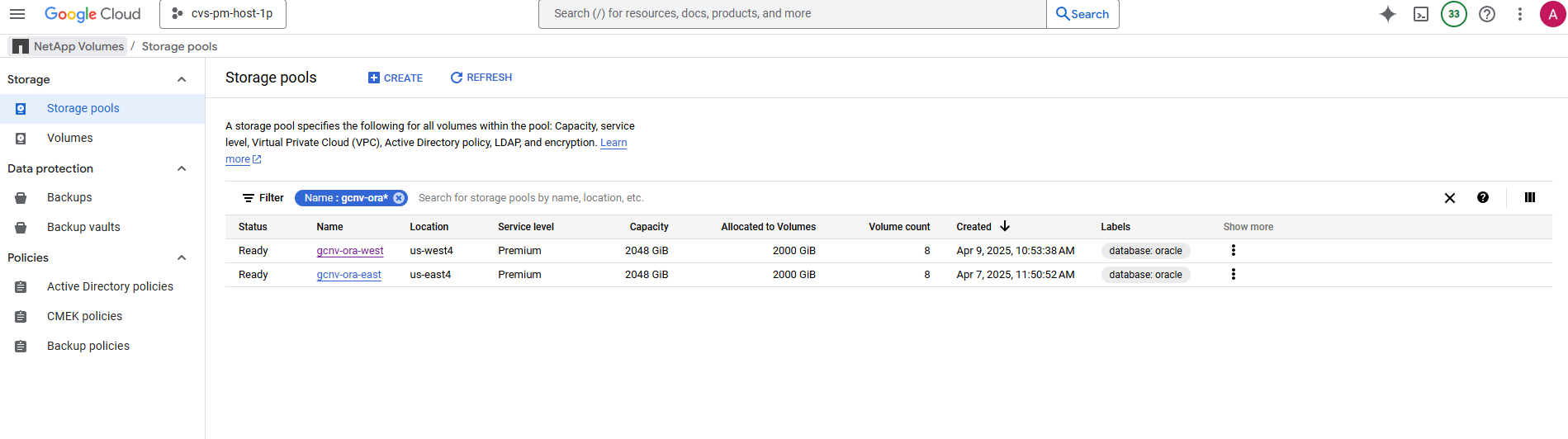The width and height of the screenshot is (1568, 439).
Task: Open the main navigation hamburger menu
Action: [17, 14]
